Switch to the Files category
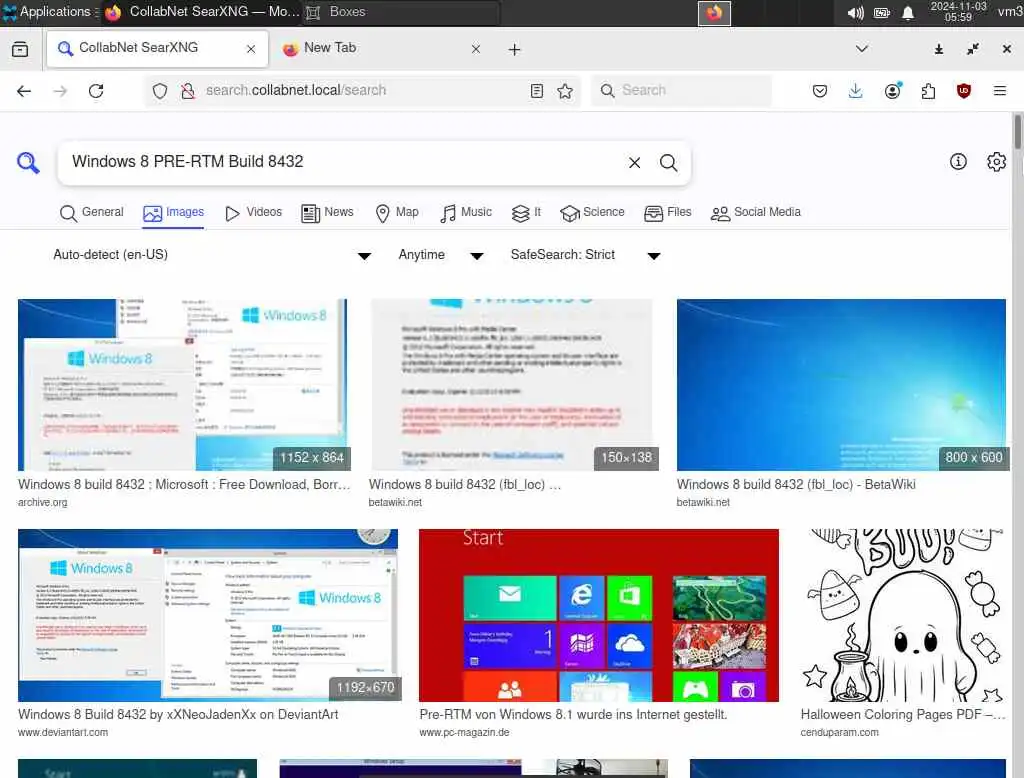The image size is (1024, 778). [667, 212]
